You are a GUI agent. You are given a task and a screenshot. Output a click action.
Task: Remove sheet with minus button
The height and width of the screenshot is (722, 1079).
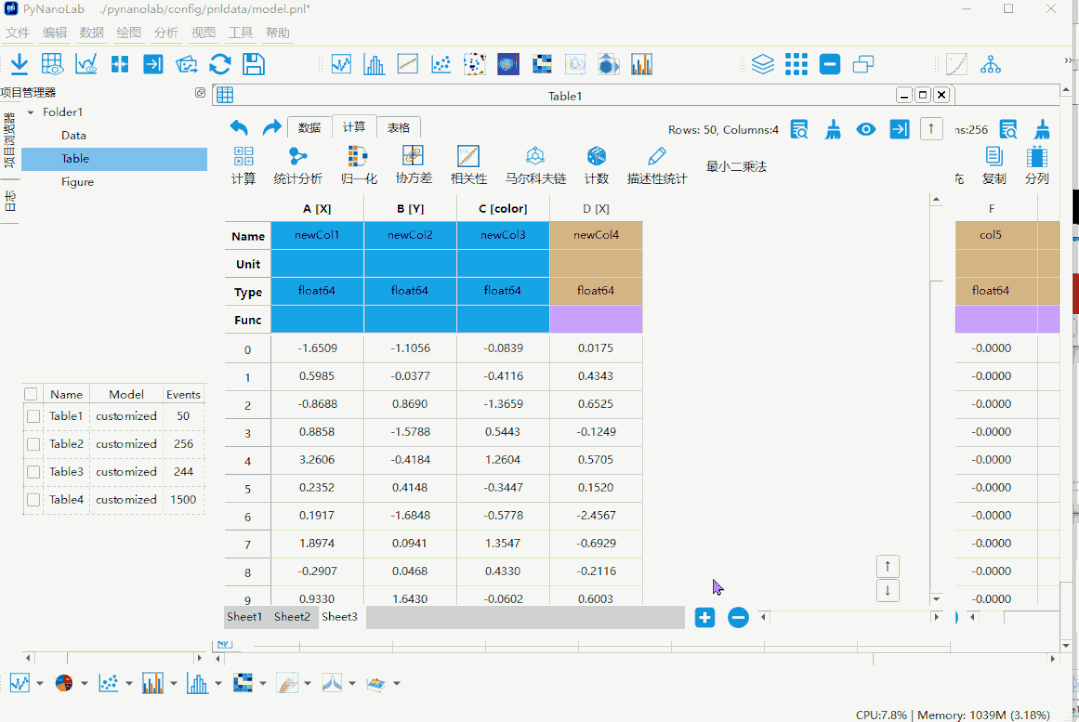[x=738, y=617]
